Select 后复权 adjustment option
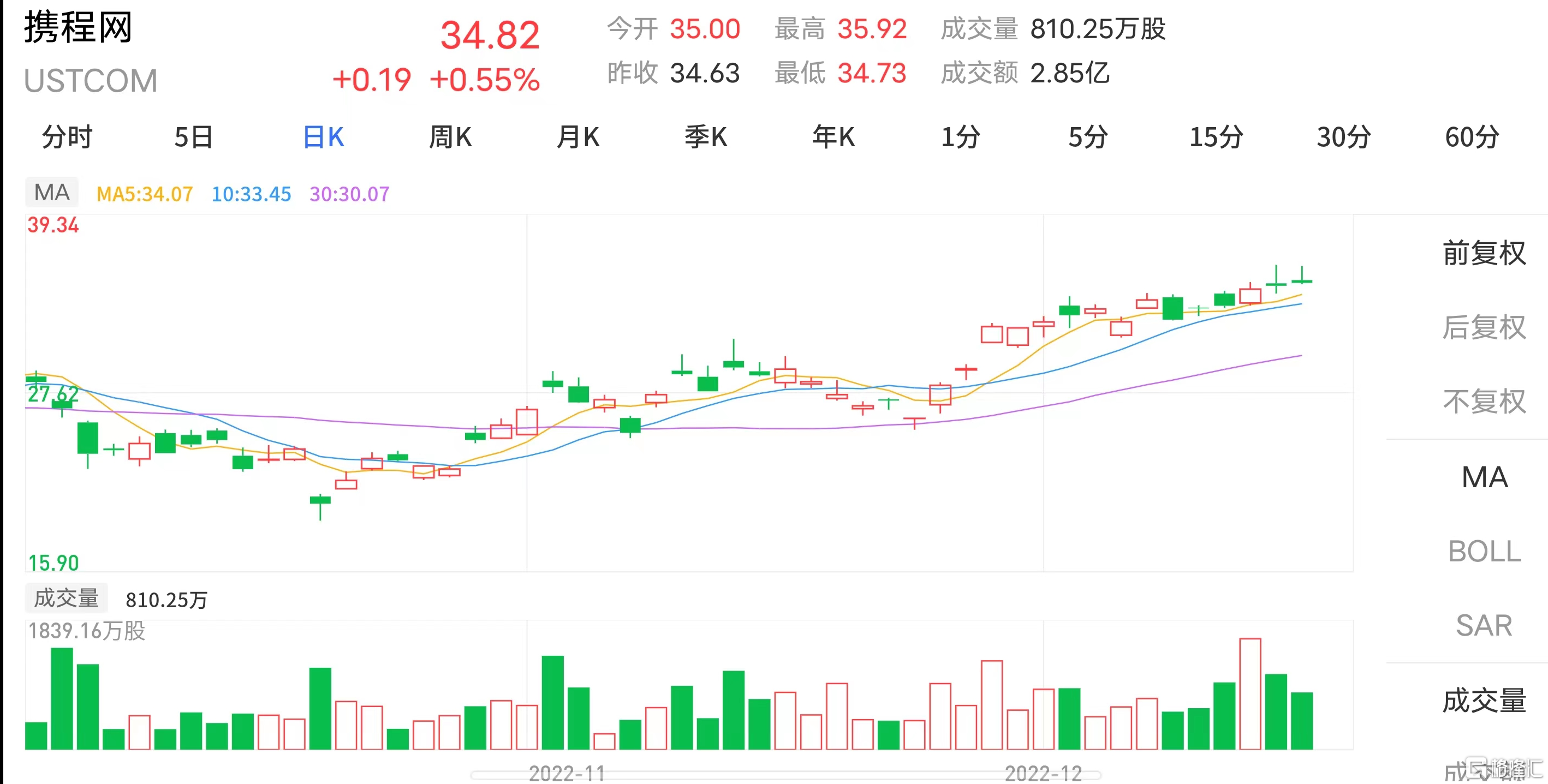The height and width of the screenshot is (784, 1548). tap(1484, 327)
